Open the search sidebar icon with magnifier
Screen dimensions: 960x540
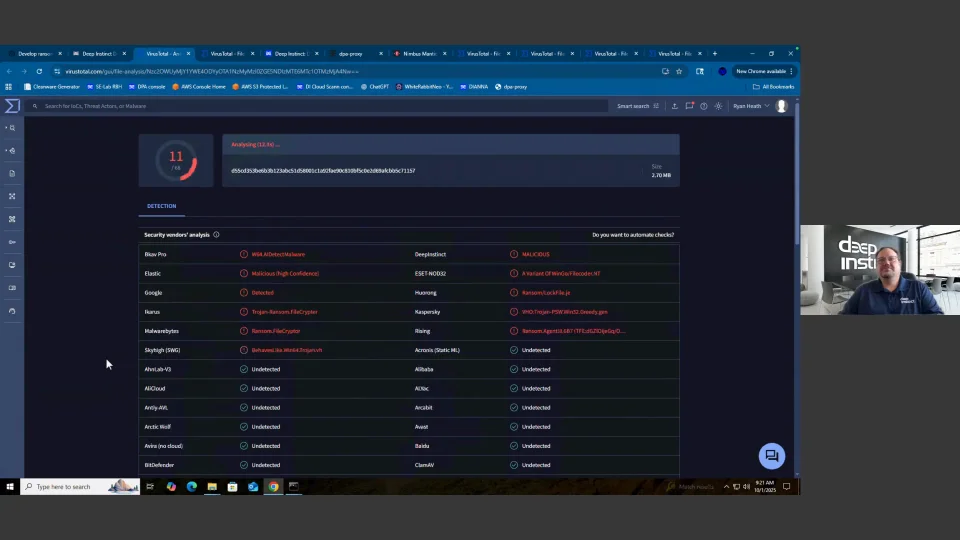(x=12, y=128)
